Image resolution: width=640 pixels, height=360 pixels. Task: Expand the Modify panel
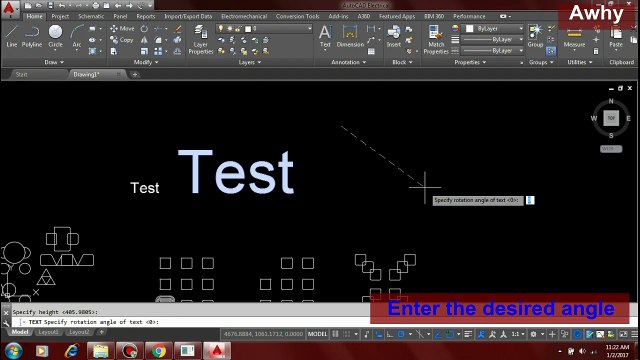pyautogui.click(x=146, y=62)
